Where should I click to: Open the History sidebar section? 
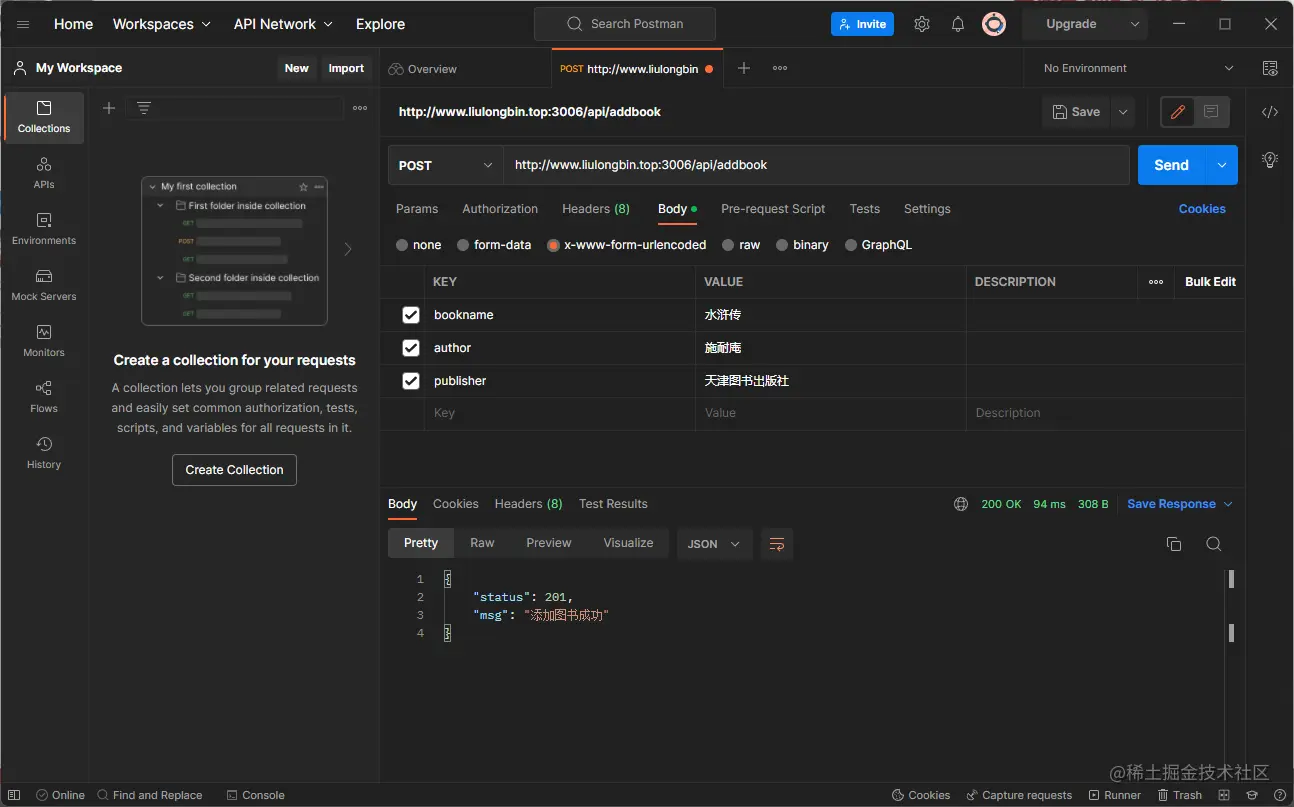pyautogui.click(x=44, y=452)
